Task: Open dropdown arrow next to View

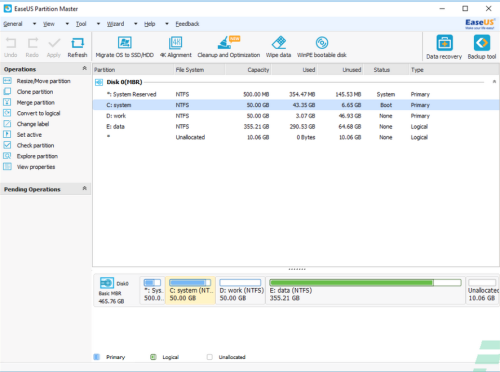Action: [67, 24]
